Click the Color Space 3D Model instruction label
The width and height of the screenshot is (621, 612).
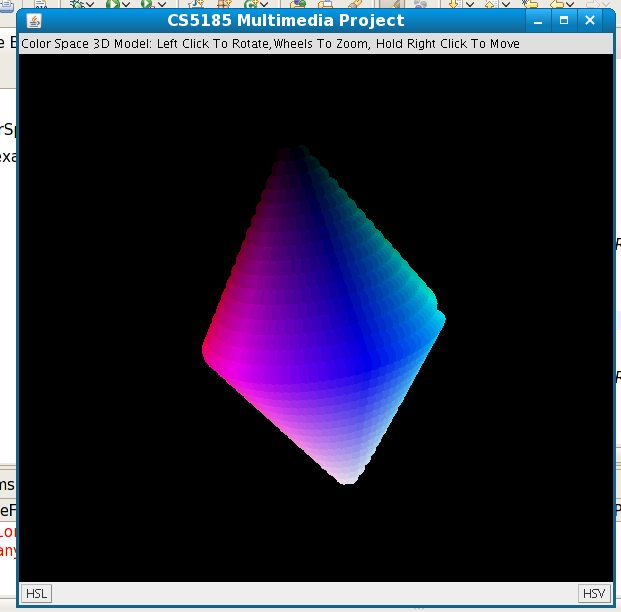pyautogui.click(x=270, y=44)
